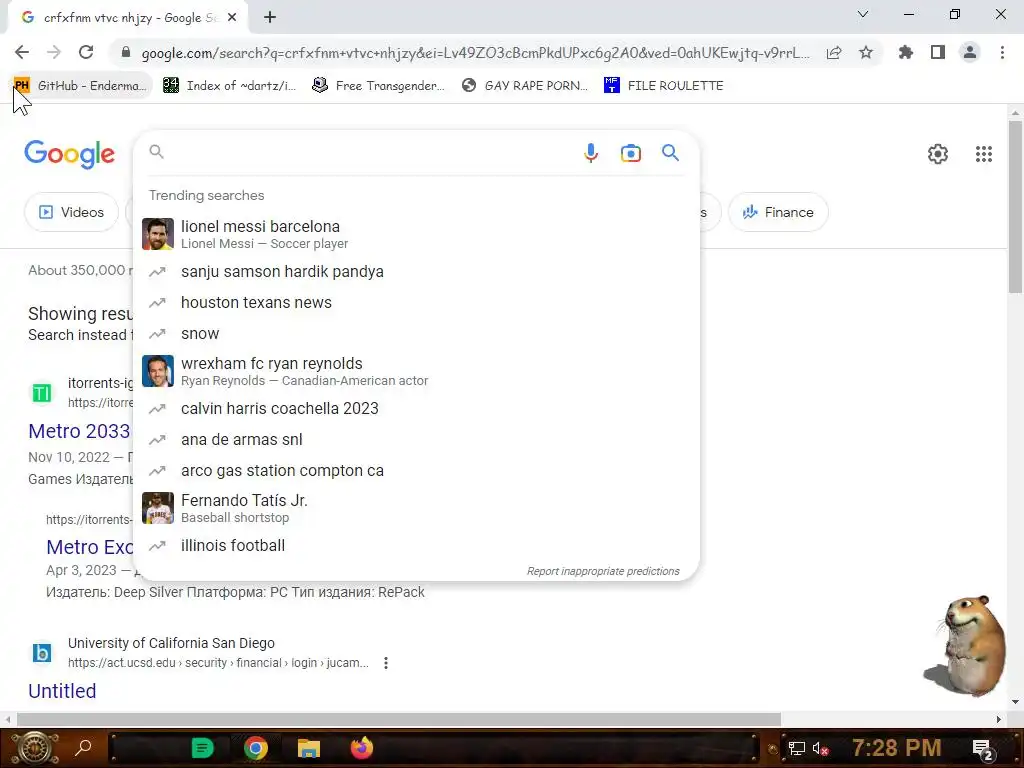The image size is (1024, 768).
Task: Close the Google Search tab
Action: [x=232, y=18]
